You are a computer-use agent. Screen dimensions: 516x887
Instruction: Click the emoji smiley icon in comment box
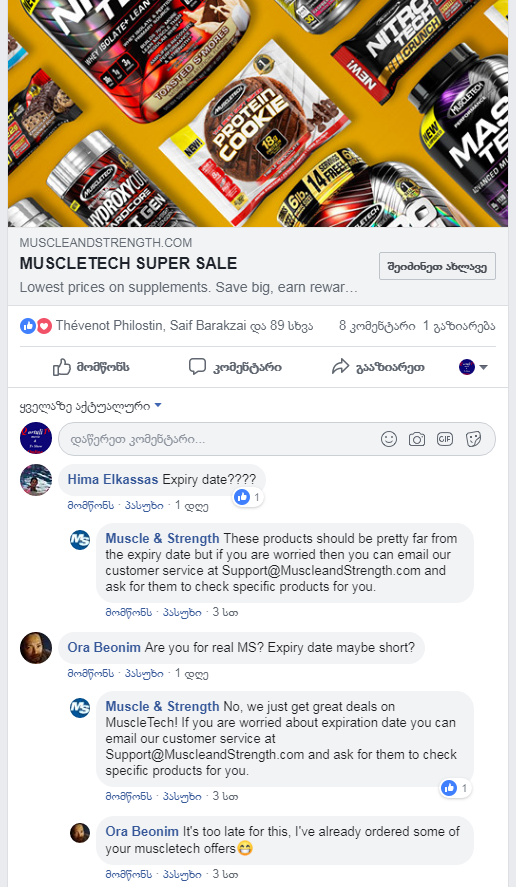[389, 439]
